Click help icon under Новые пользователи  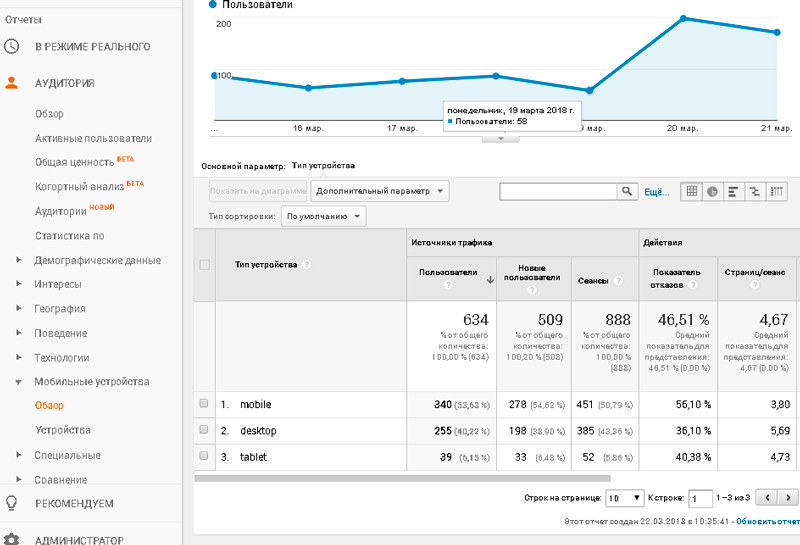pyautogui.click(x=532, y=290)
